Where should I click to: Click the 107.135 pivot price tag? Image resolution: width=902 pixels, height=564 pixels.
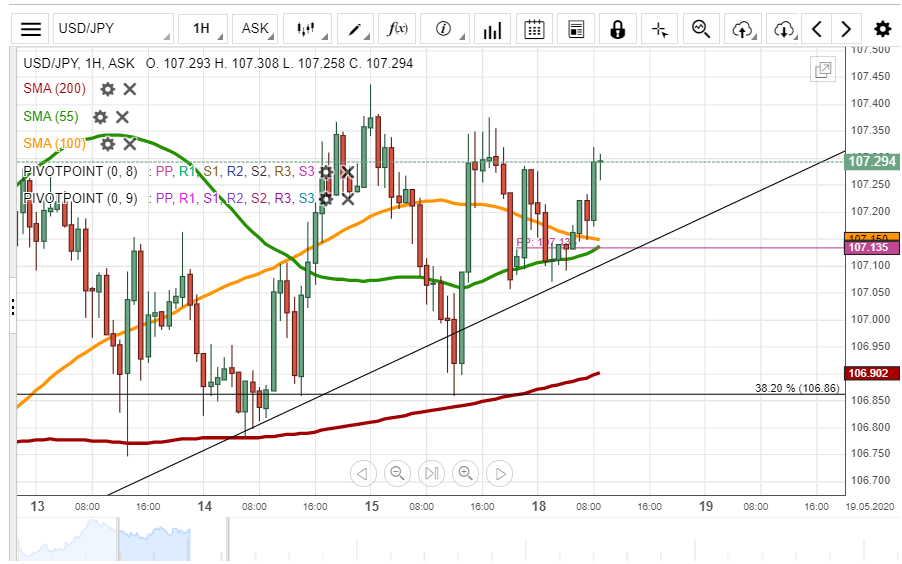(872, 248)
